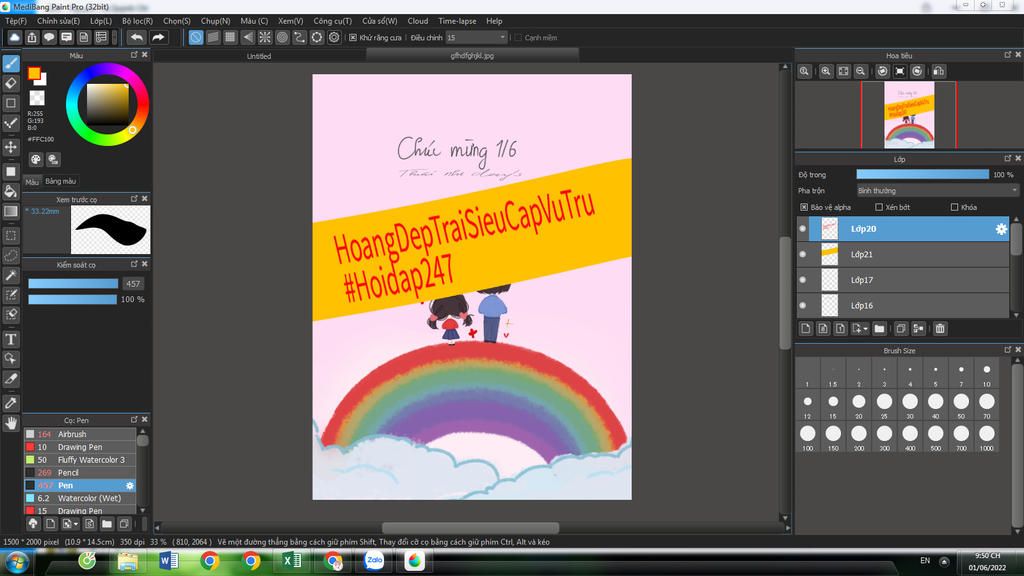Click the navigator preview thumbnail
Screen dimensions: 1024x576
click(x=909, y=115)
